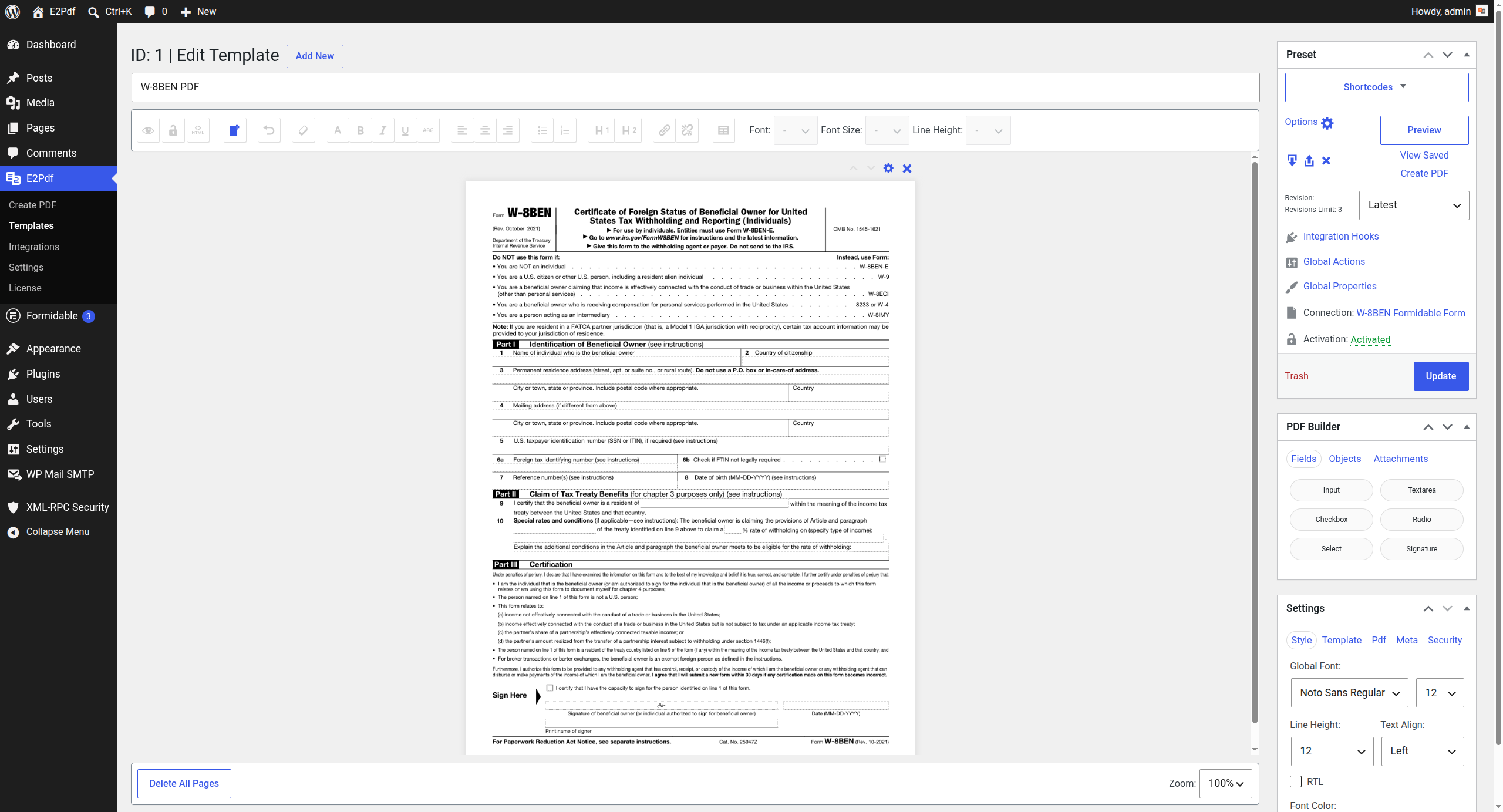Click the eye visibility toolbar icon

click(148, 130)
